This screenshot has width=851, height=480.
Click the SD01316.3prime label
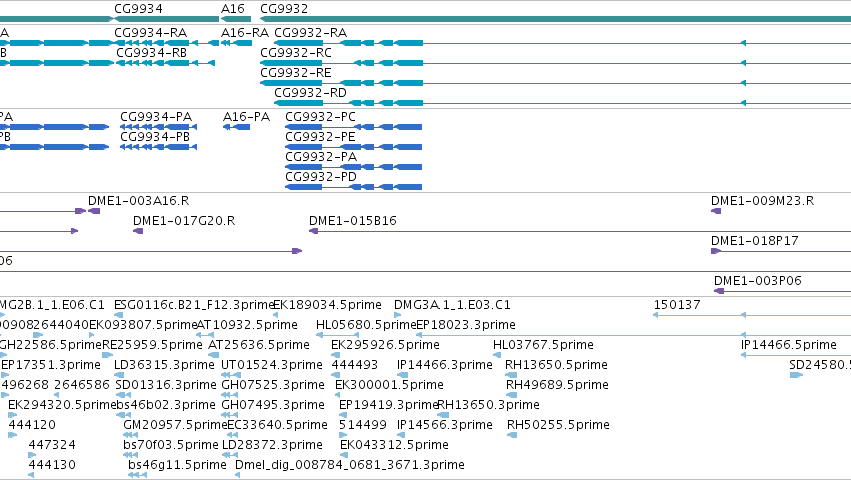tap(166, 385)
